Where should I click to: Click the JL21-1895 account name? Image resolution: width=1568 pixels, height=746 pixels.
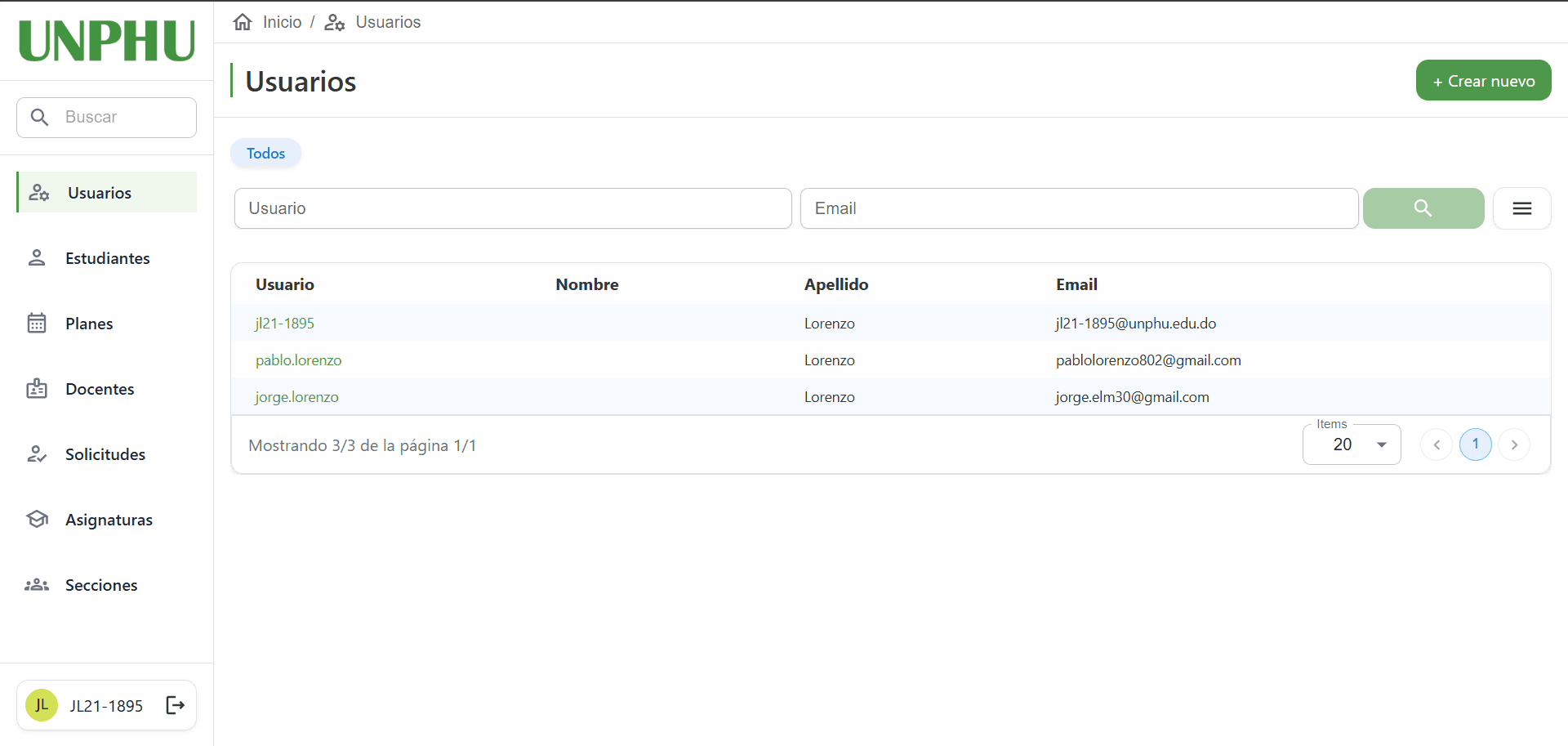point(106,706)
